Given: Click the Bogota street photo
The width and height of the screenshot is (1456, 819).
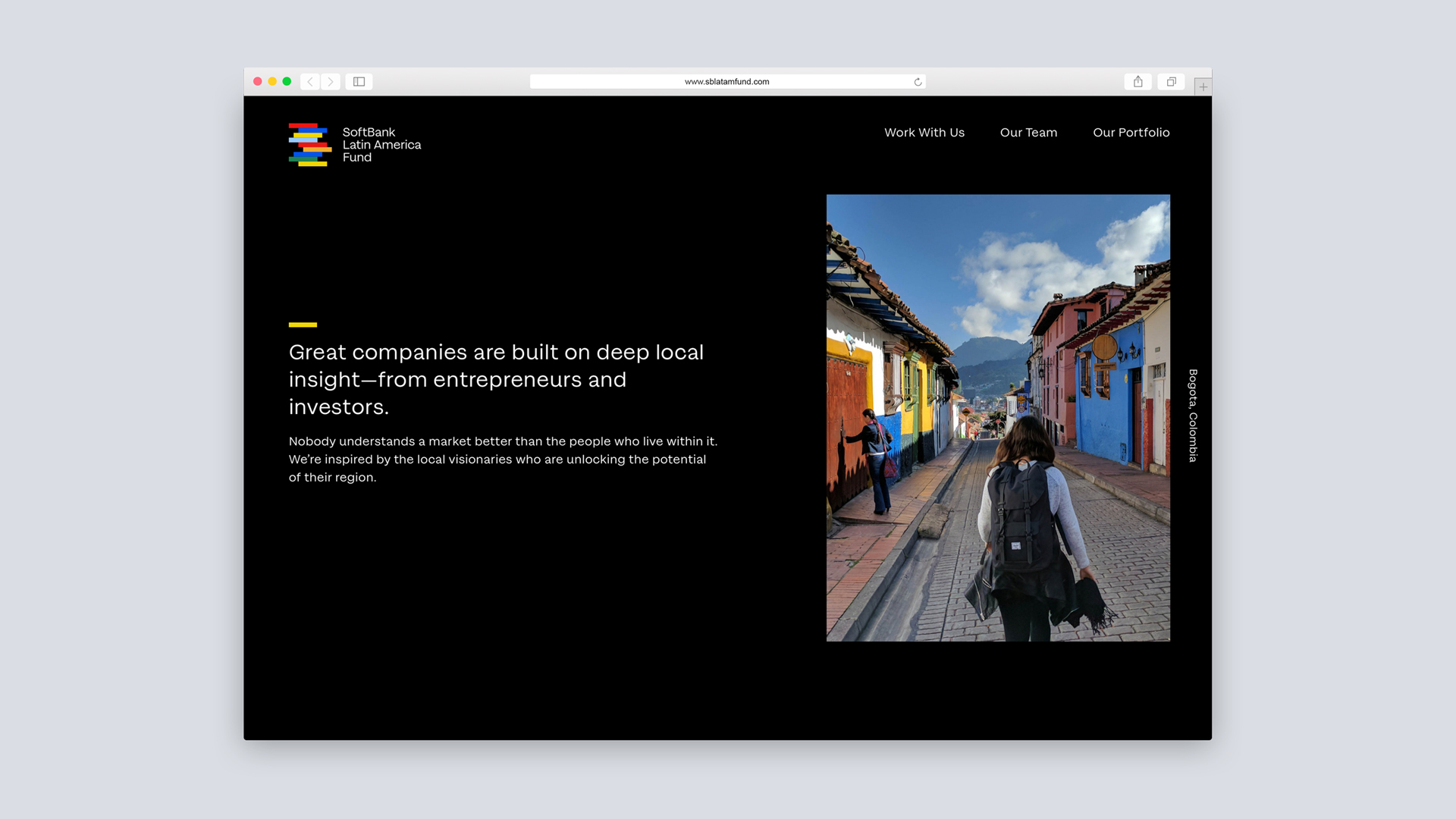Looking at the screenshot, I should (x=997, y=418).
